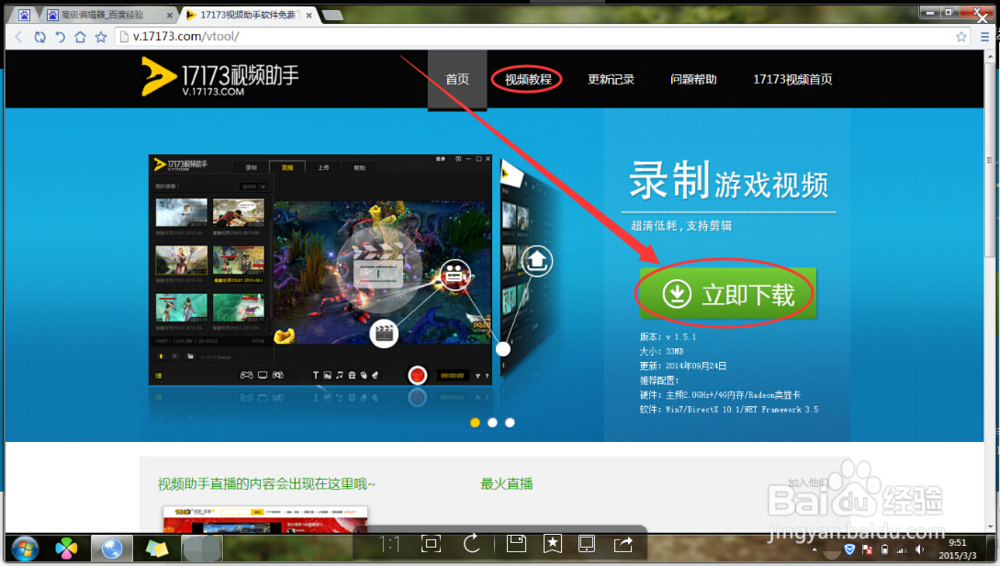Click the fit-to-screen viewer icon
Viewport: 1000px width, 566px height.
pyautogui.click(x=431, y=544)
